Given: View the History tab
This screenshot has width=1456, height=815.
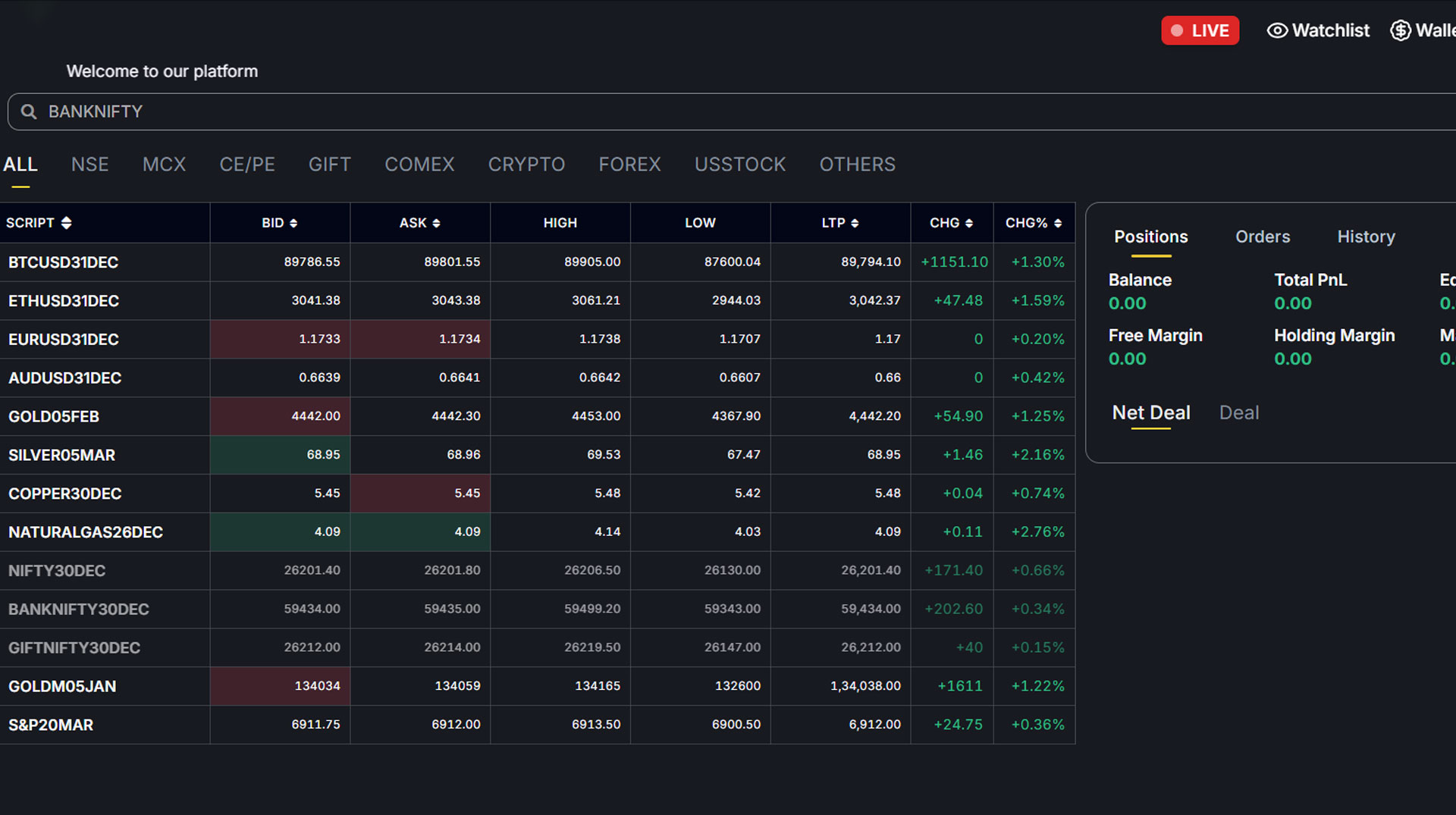Looking at the screenshot, I should [1366, 237].
